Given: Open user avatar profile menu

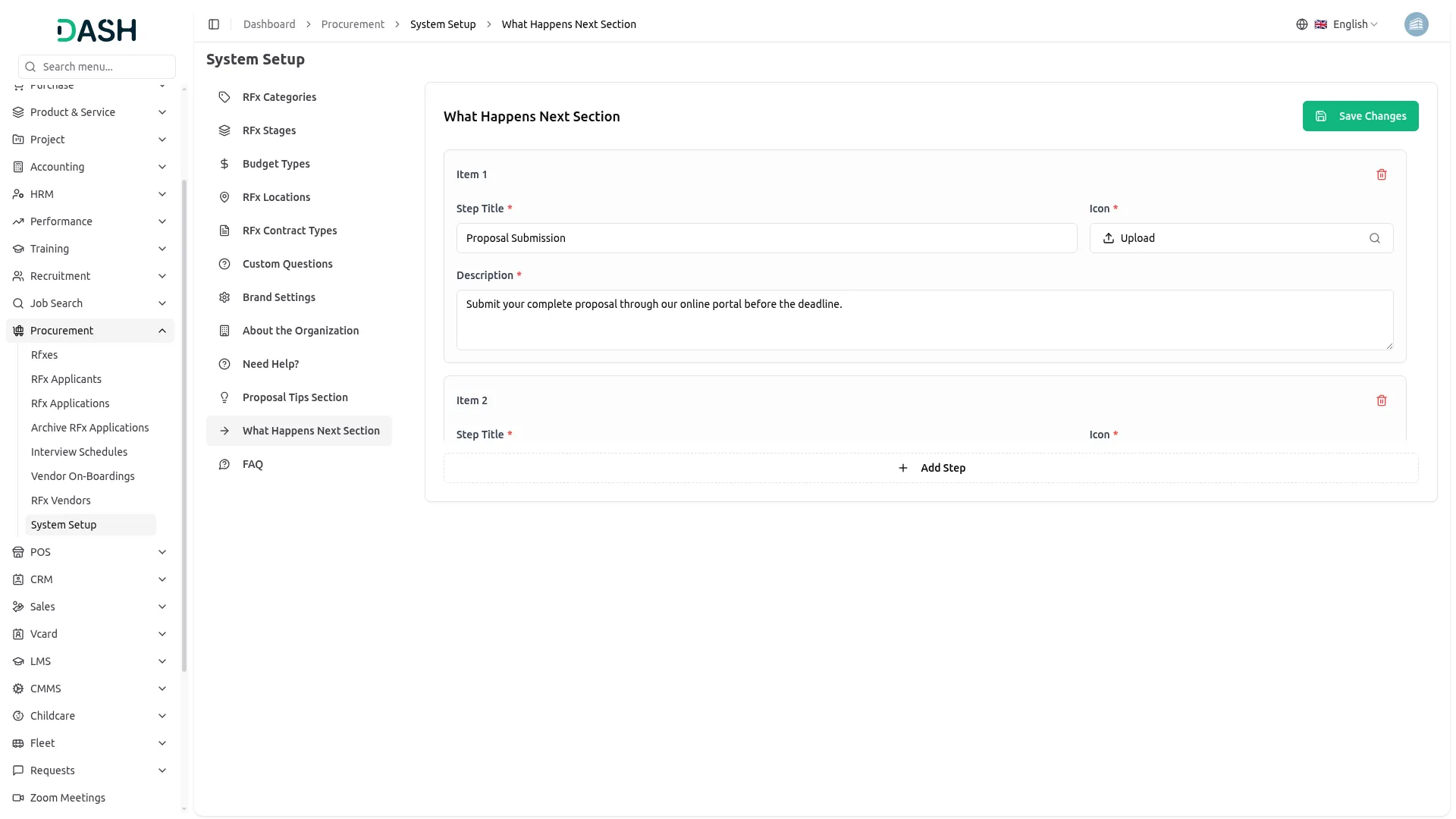Looking at the screenshot, I should click(x=1416, y=24).
